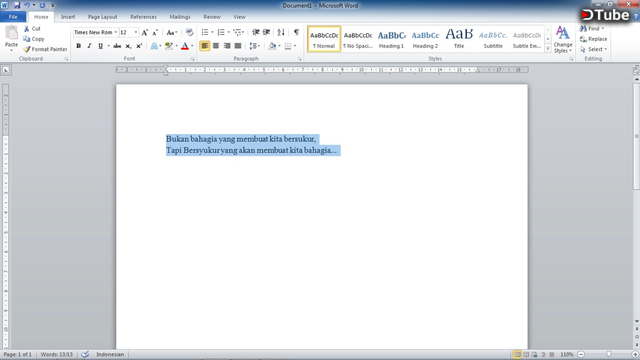Click the vertical scrollbar thumb
The height and width of the screenshot is (360, 640).
click(x=636, y=136)
